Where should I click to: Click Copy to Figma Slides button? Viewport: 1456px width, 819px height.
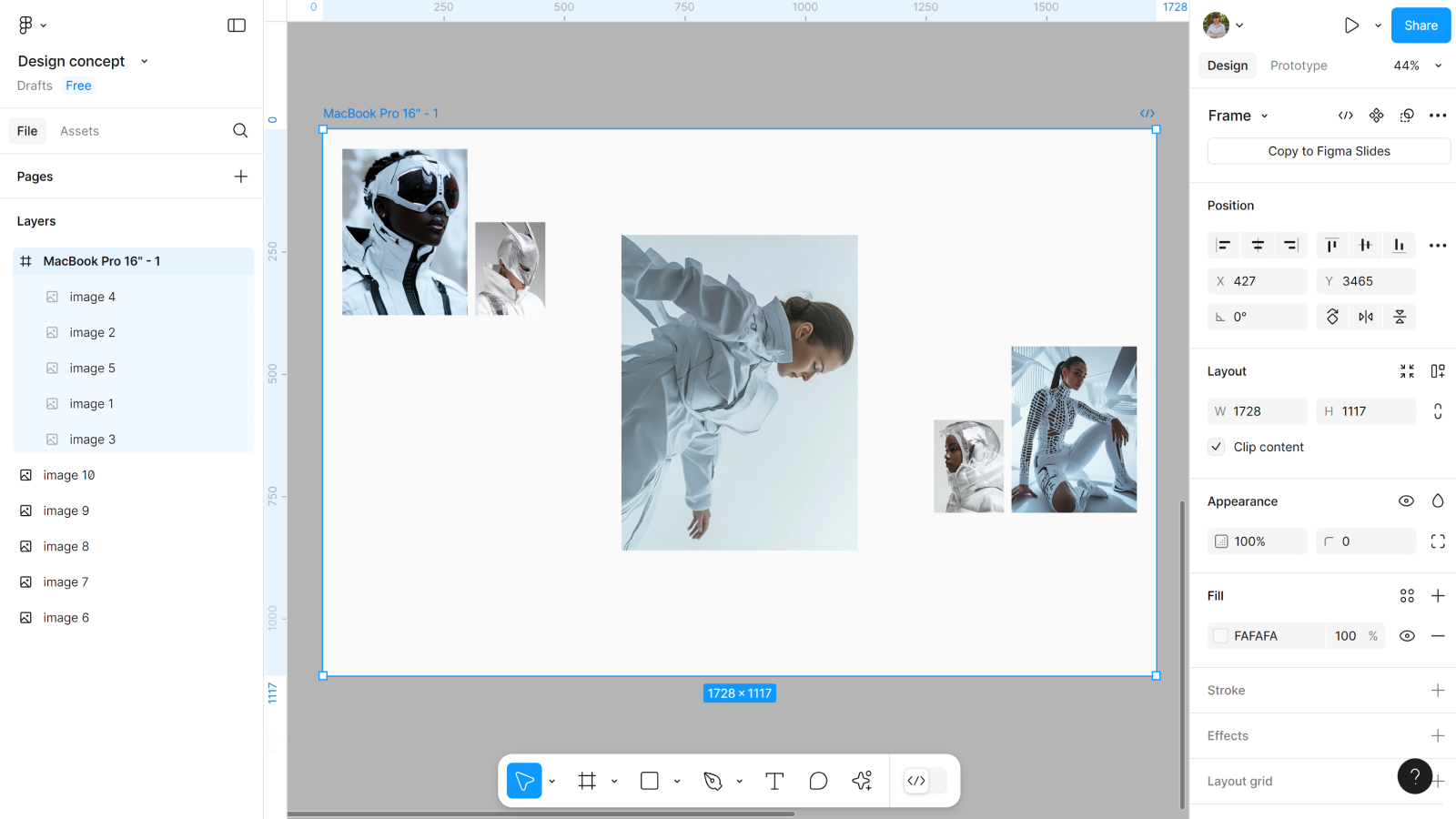point(1329,151)
